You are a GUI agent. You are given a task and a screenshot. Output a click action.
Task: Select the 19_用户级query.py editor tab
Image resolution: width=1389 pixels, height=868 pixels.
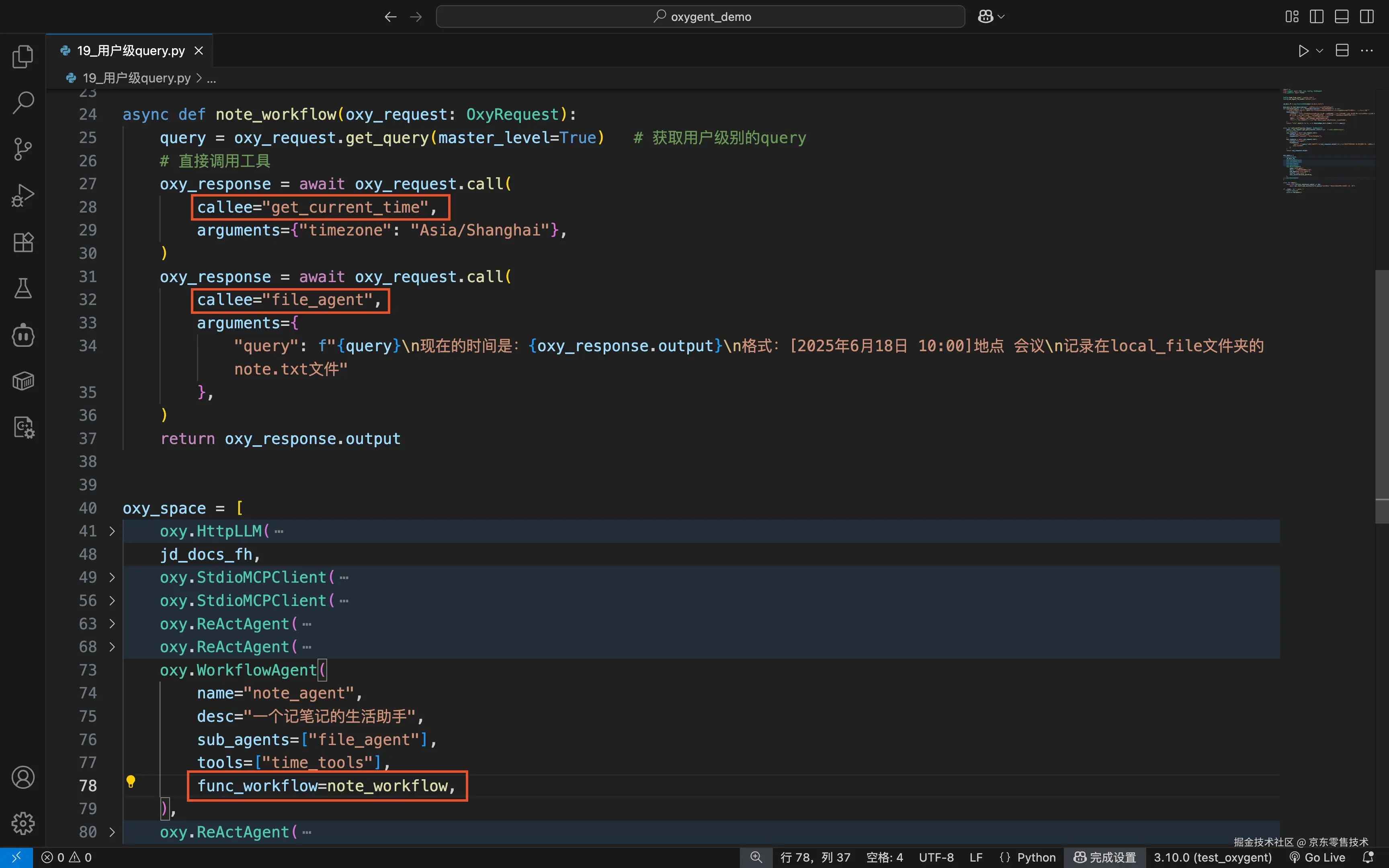coord(131,51)
